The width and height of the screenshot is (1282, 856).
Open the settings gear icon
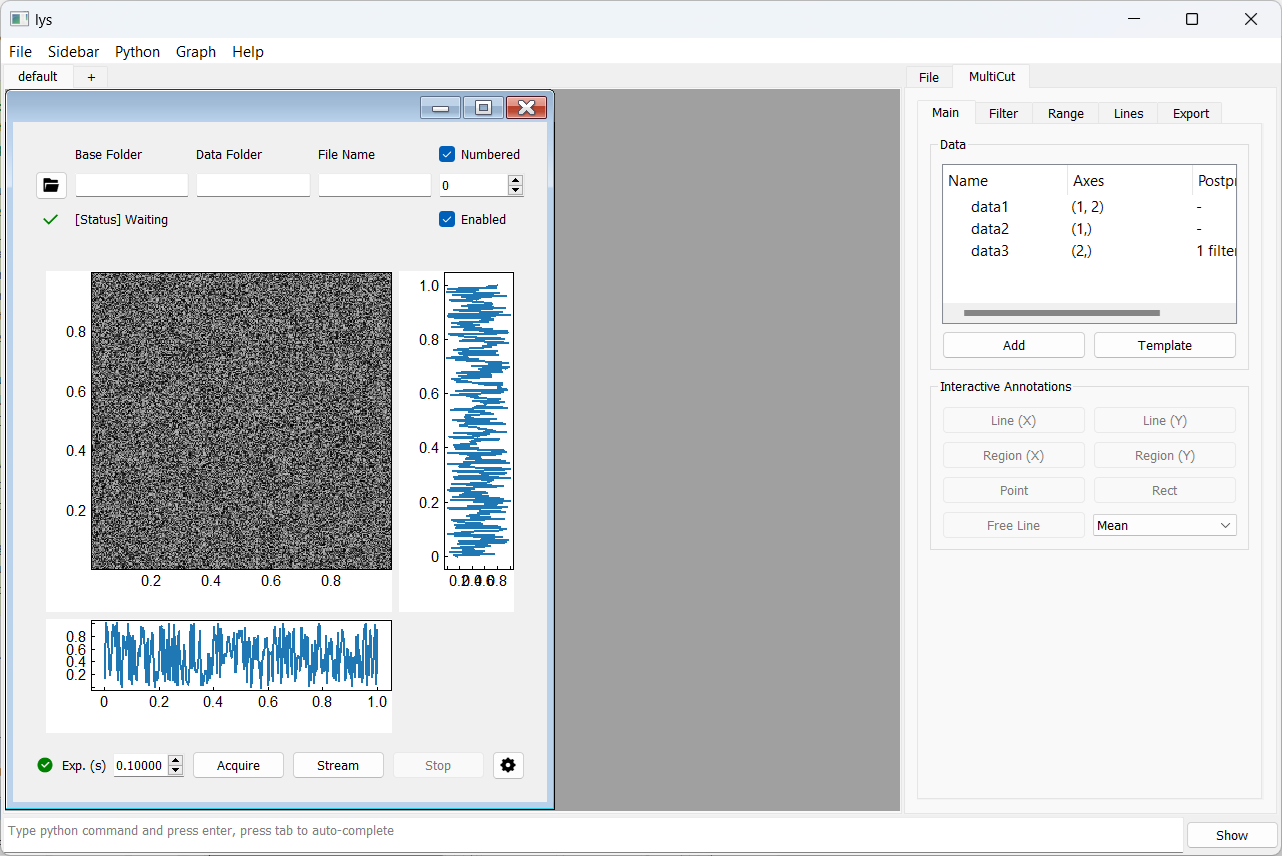tap(508, 765)
